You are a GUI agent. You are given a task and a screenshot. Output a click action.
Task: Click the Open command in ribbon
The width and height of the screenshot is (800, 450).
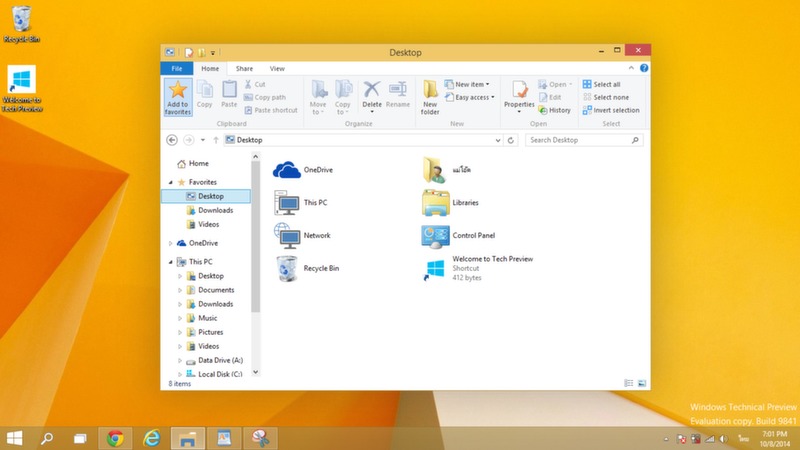point(555,84)
